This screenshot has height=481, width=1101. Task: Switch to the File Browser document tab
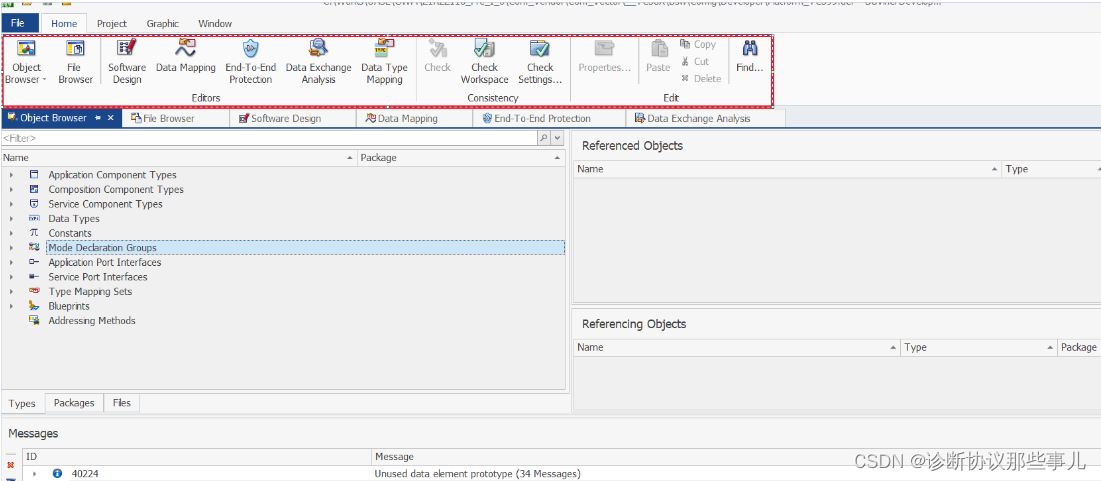pos(176,118)
